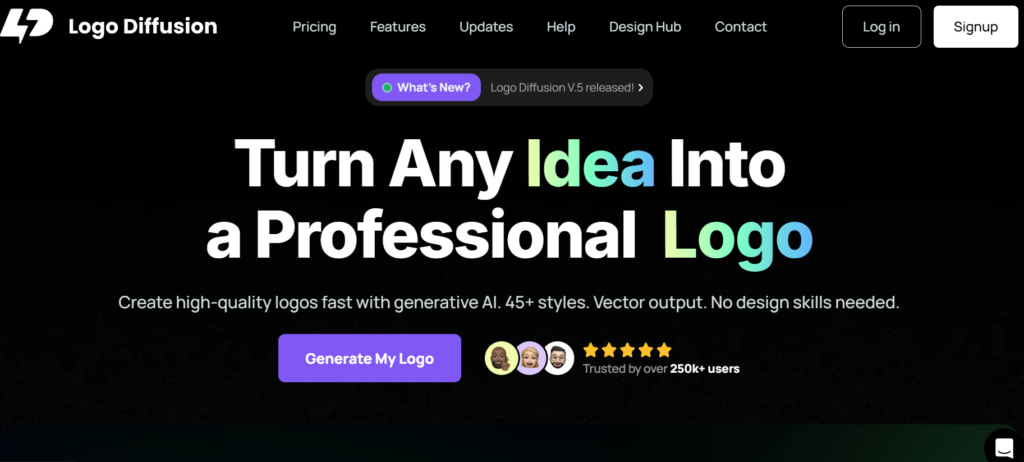The width and height of the screenshot is (1024, 462).
Task: Click the third avatar on white background
Action: click(559, 358)
